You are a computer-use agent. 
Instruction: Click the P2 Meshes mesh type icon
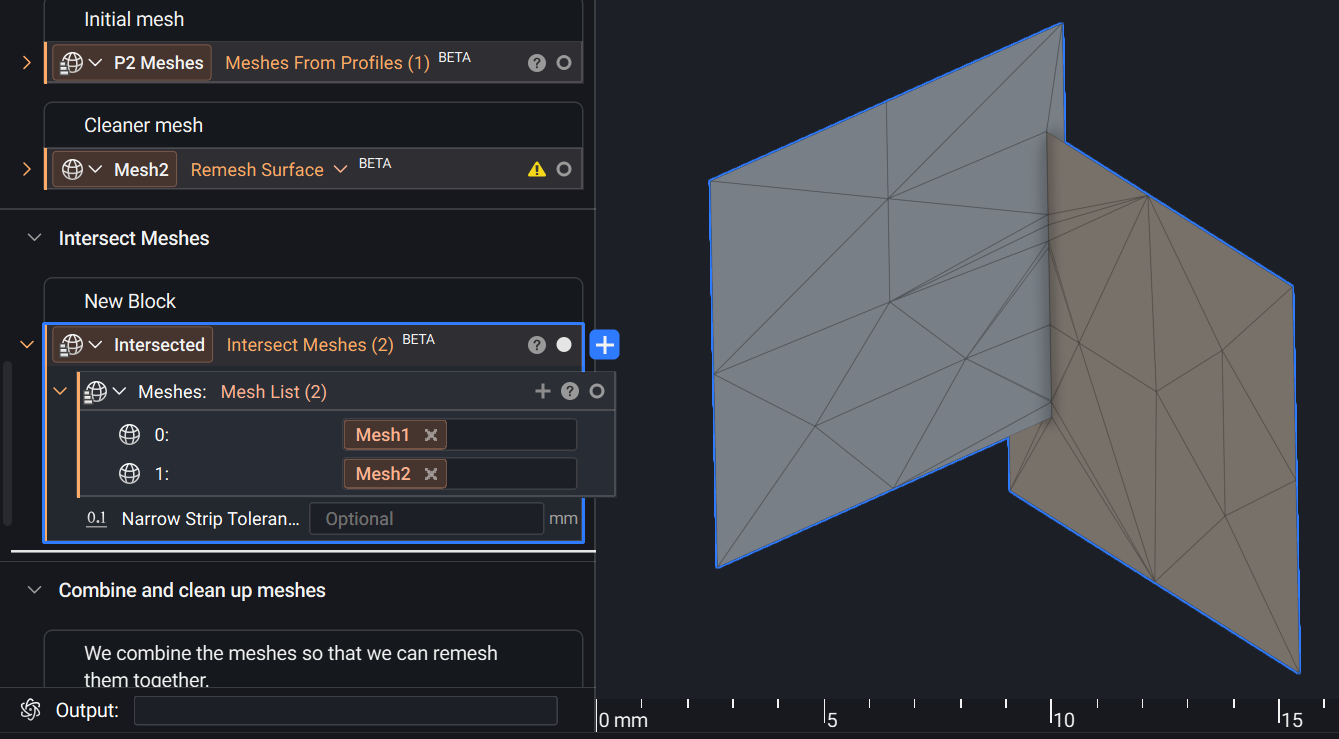(x=71, y=63)
